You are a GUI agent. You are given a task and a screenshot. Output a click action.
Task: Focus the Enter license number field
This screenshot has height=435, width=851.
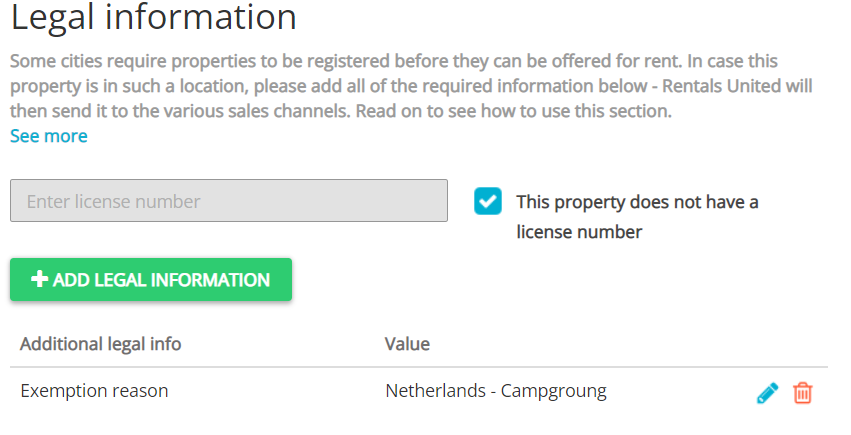(229, 201)
